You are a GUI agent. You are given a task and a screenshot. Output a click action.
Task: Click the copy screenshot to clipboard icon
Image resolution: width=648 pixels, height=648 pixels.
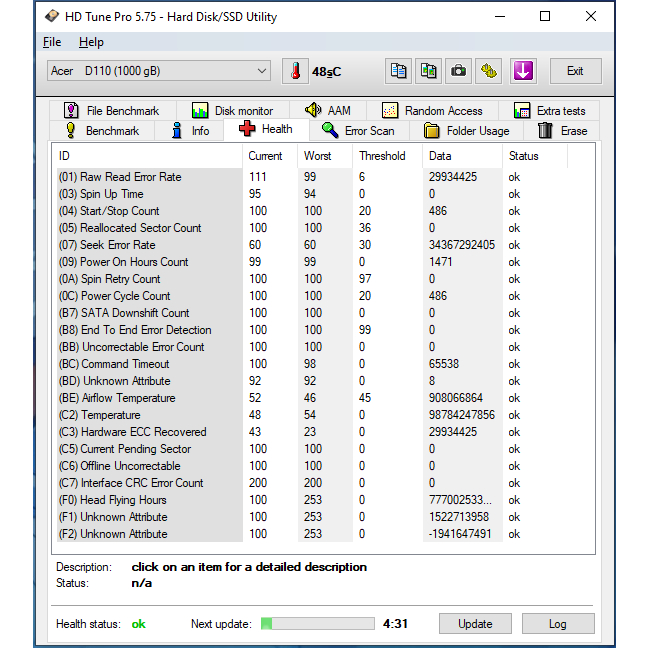pos(428,71)
